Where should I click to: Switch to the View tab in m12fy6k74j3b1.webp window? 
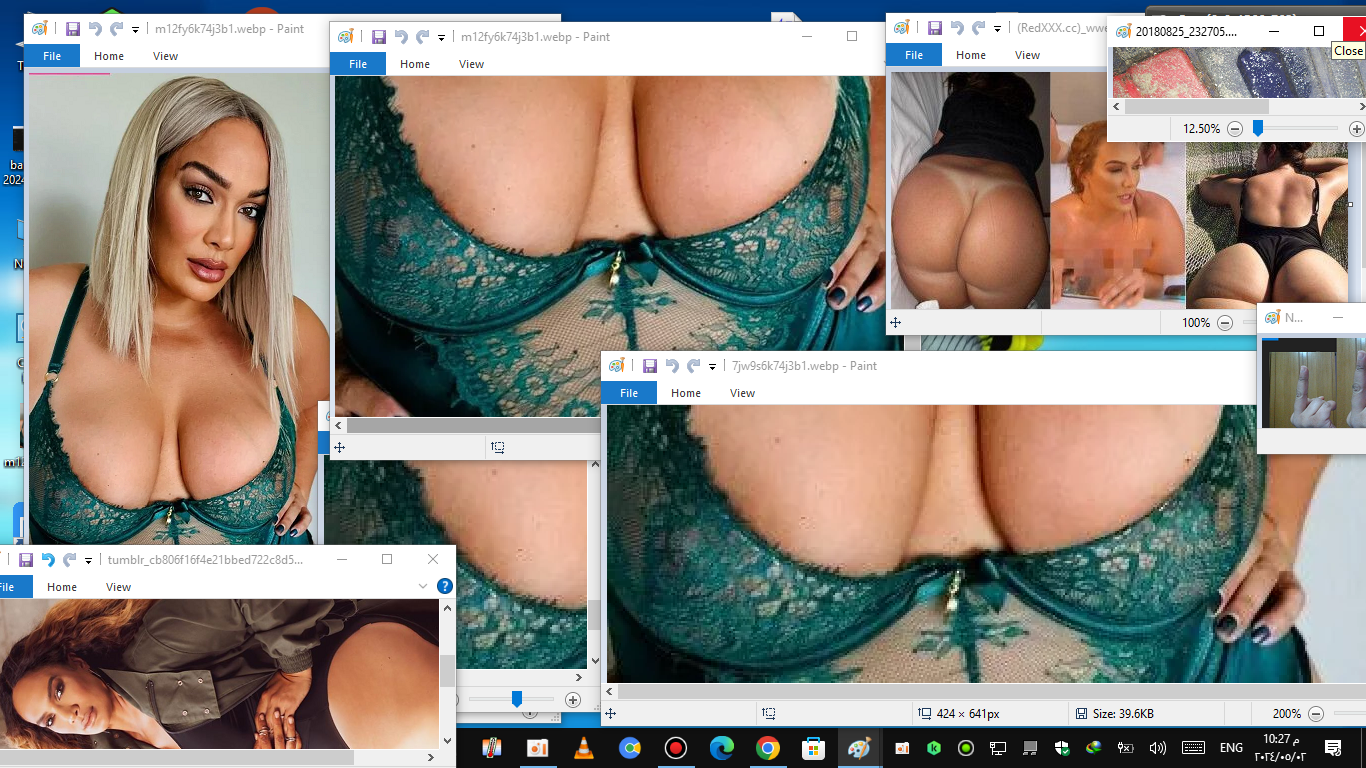point(470,64)
